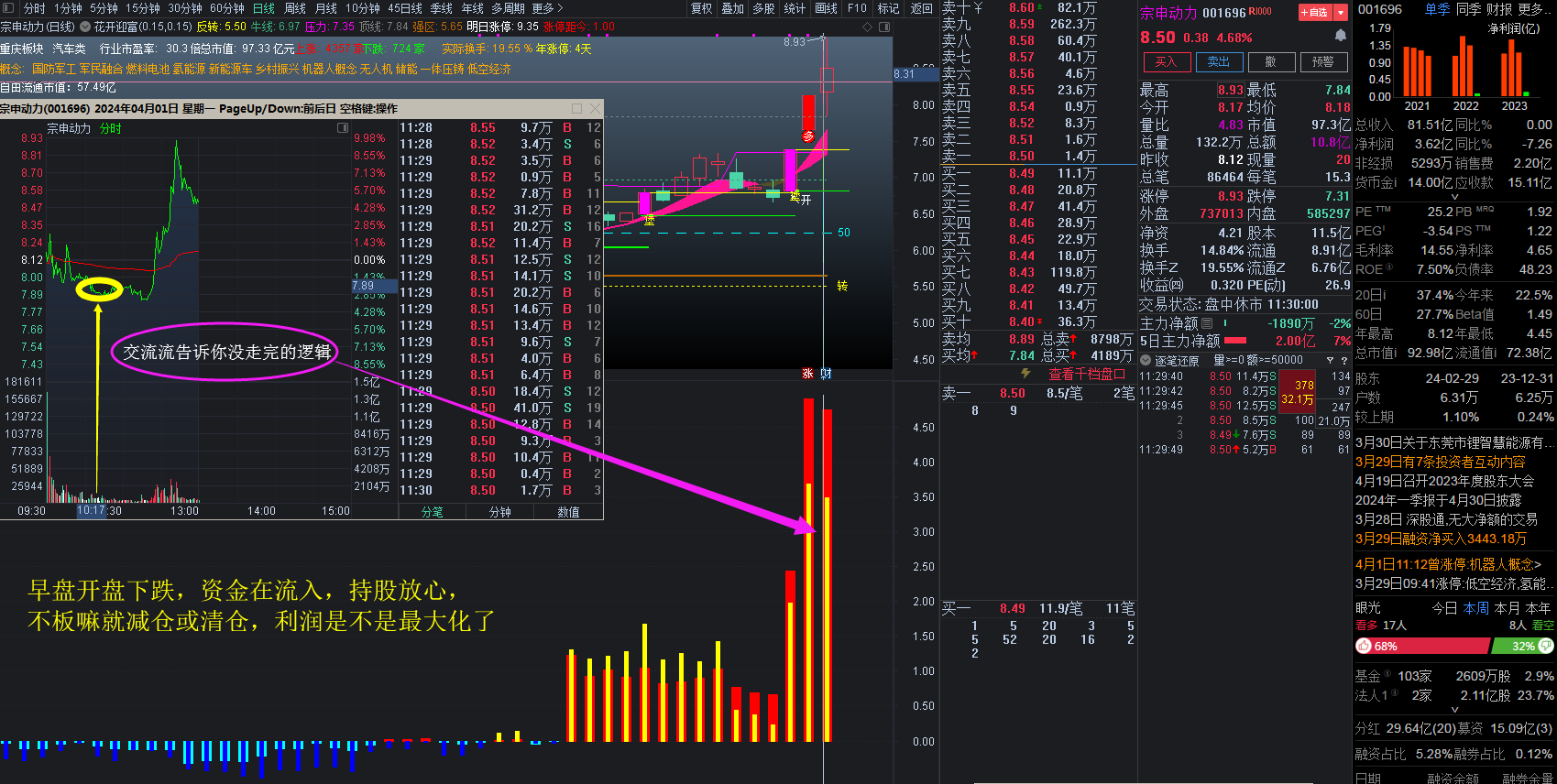Image resolution: width=1557 pixels, height=784 pixels.
Task: Expand the 自选 dropdown arrow
Action: click(x=1341, y=13)
